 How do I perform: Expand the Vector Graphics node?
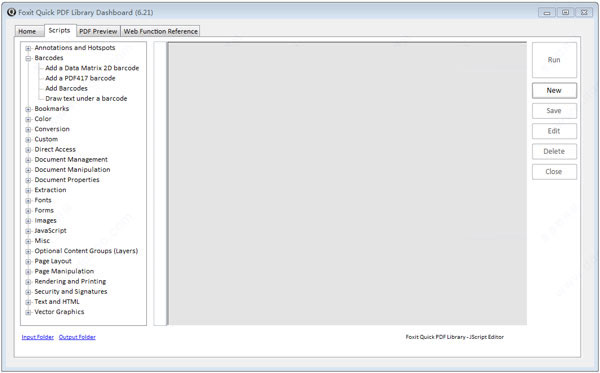point(28,313)
